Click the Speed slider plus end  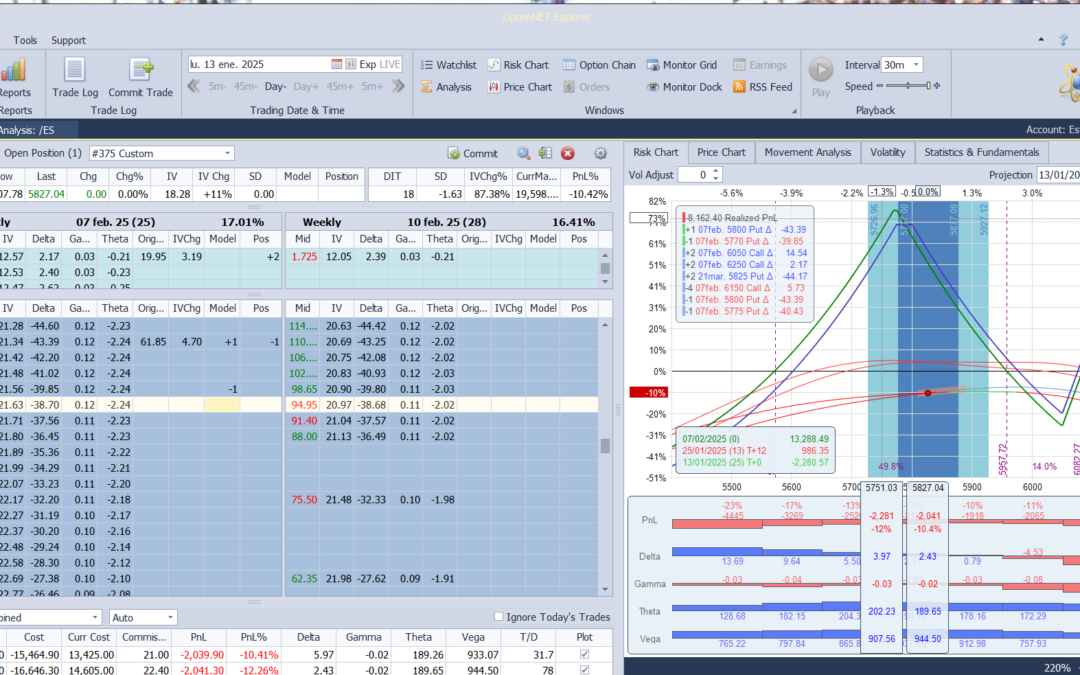pyautogui.click(x=937, y=86)
